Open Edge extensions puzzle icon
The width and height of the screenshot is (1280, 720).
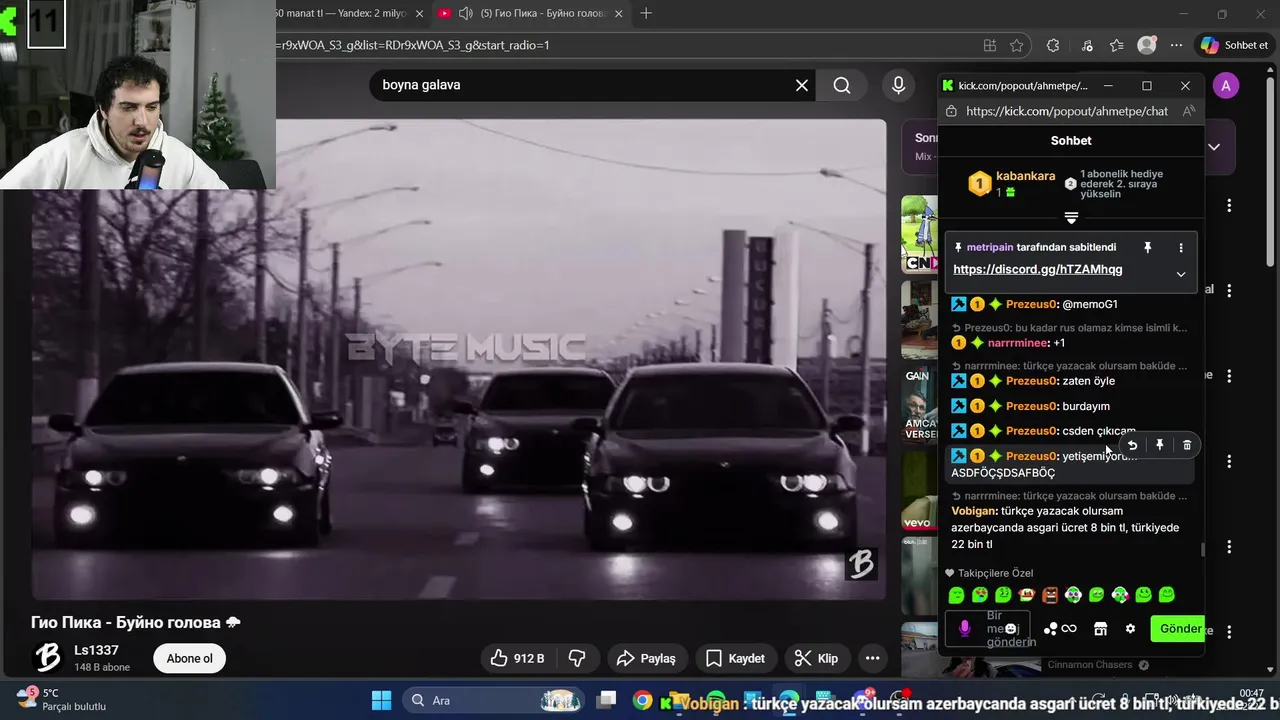click(1053, 45)
